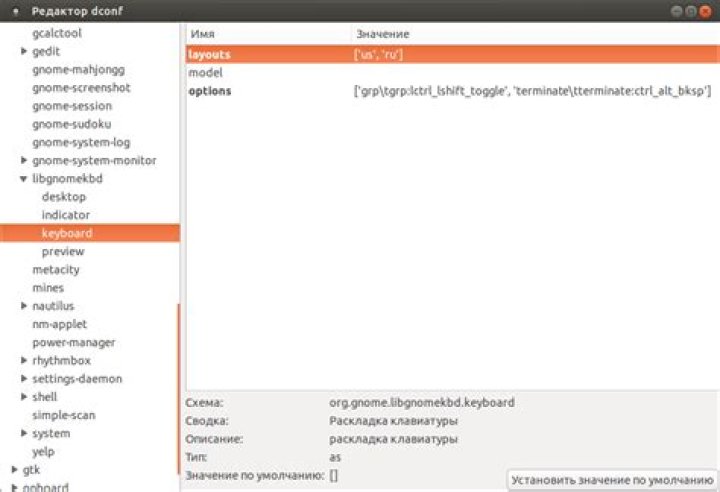Click the Раскладка клавиатуры summary text
Image resolution: width=720 pixels, height=492 pixels.
(x=393, y=421)
